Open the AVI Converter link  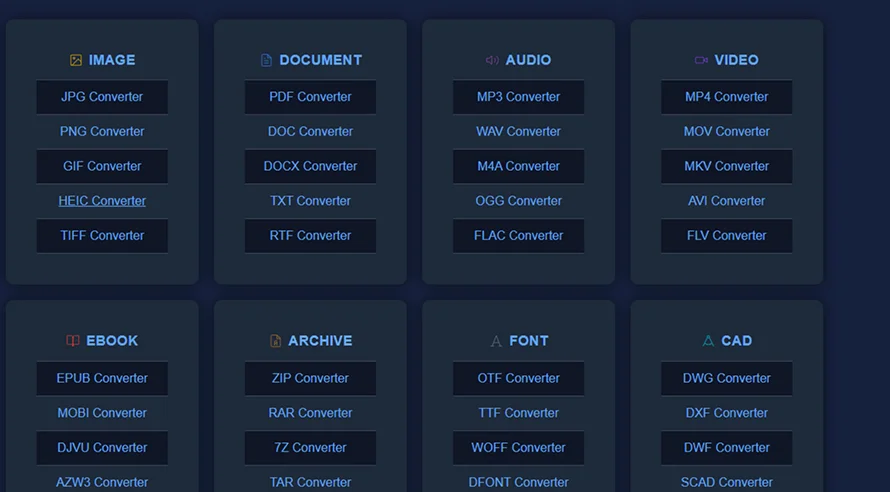pyautogui.click(x=727, y=201)
